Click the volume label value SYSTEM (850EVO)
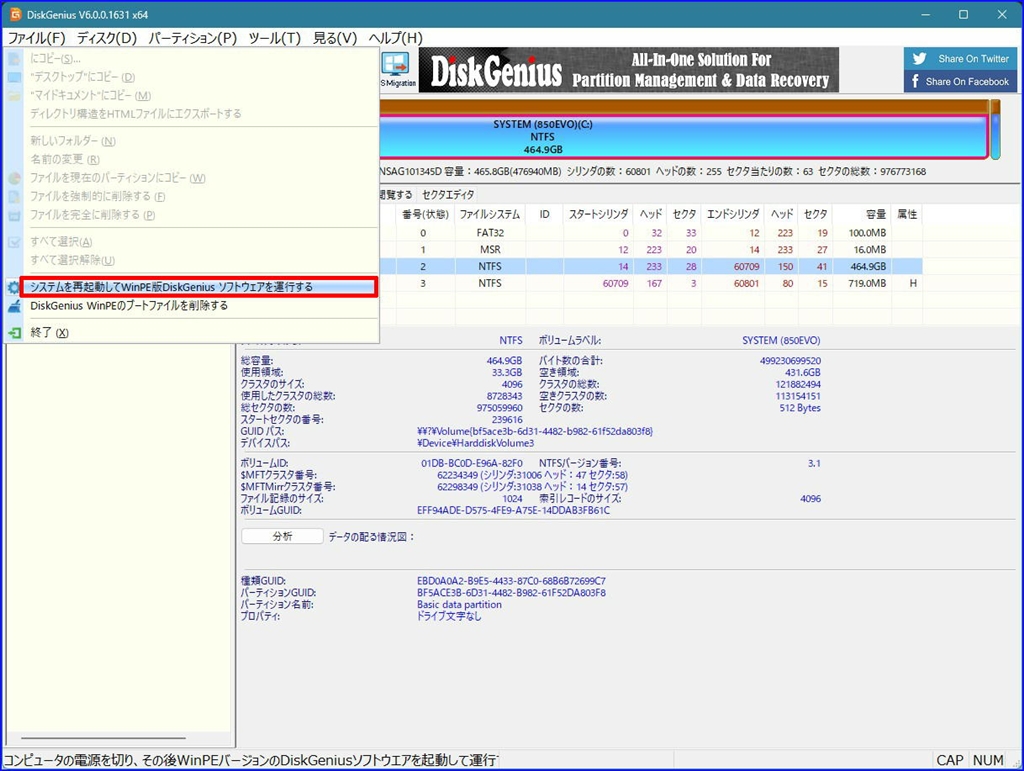The height and width of the screenshot is (771, 1024). coord(781,340)
